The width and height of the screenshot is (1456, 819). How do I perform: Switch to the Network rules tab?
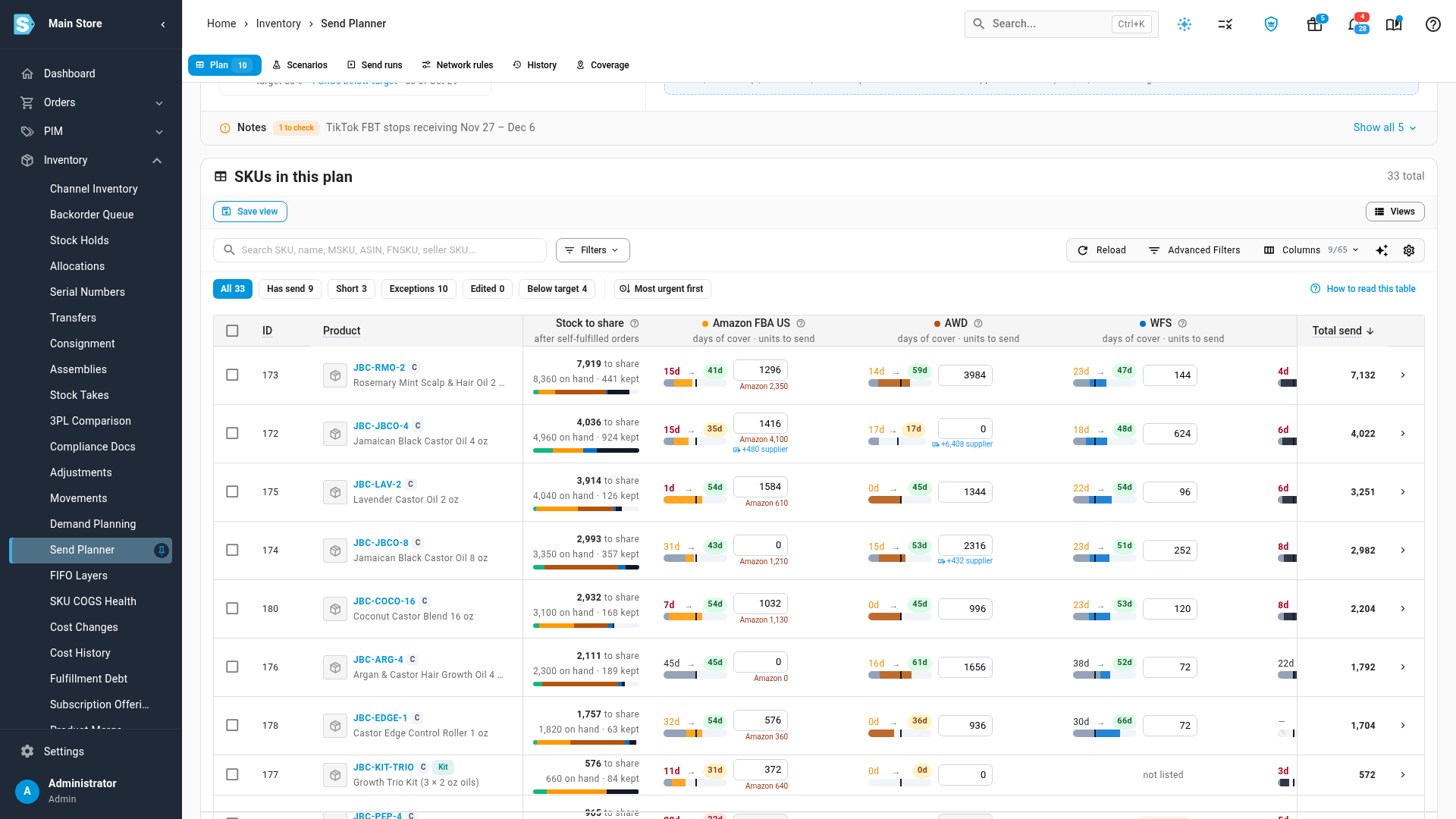pyautogui.click(x=457, y=65)
